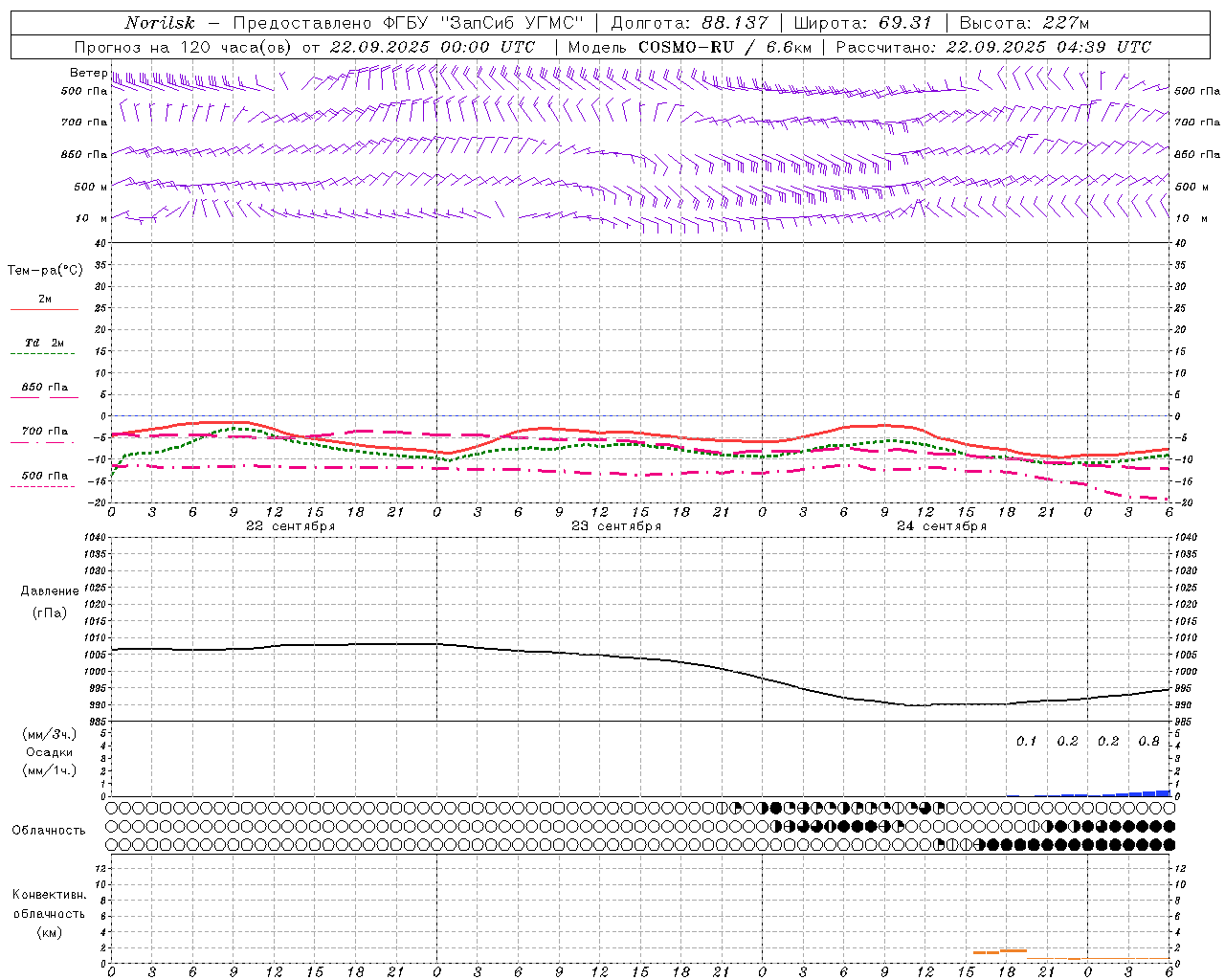
Task: Click the latitude value "Широта: 69.31"
Action: point(863,23)
